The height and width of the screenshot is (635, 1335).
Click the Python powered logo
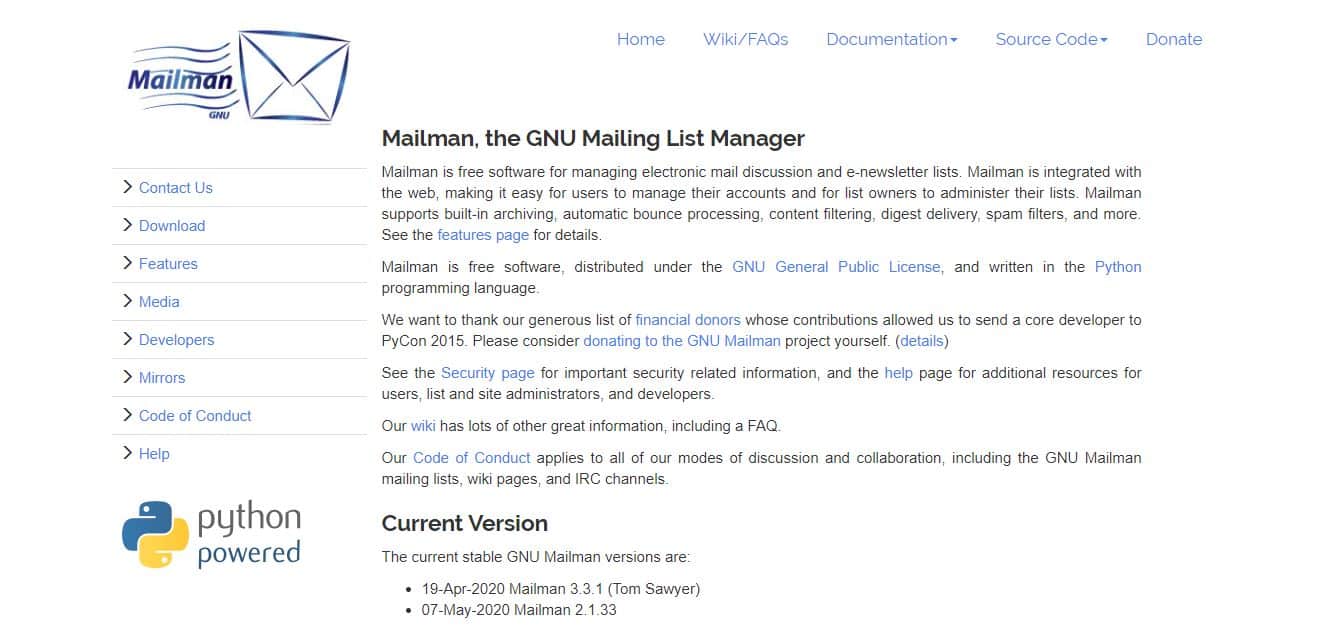point(212,535)
